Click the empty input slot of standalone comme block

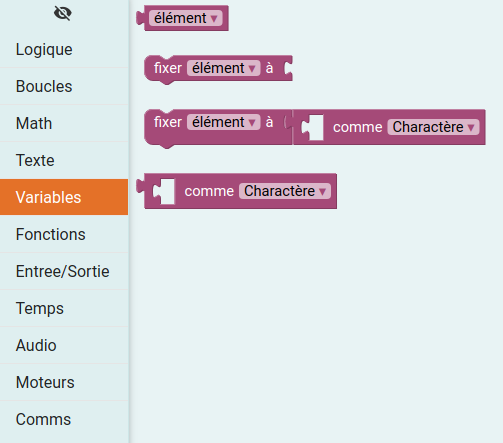pyautogui.click(x=164, y=191)
